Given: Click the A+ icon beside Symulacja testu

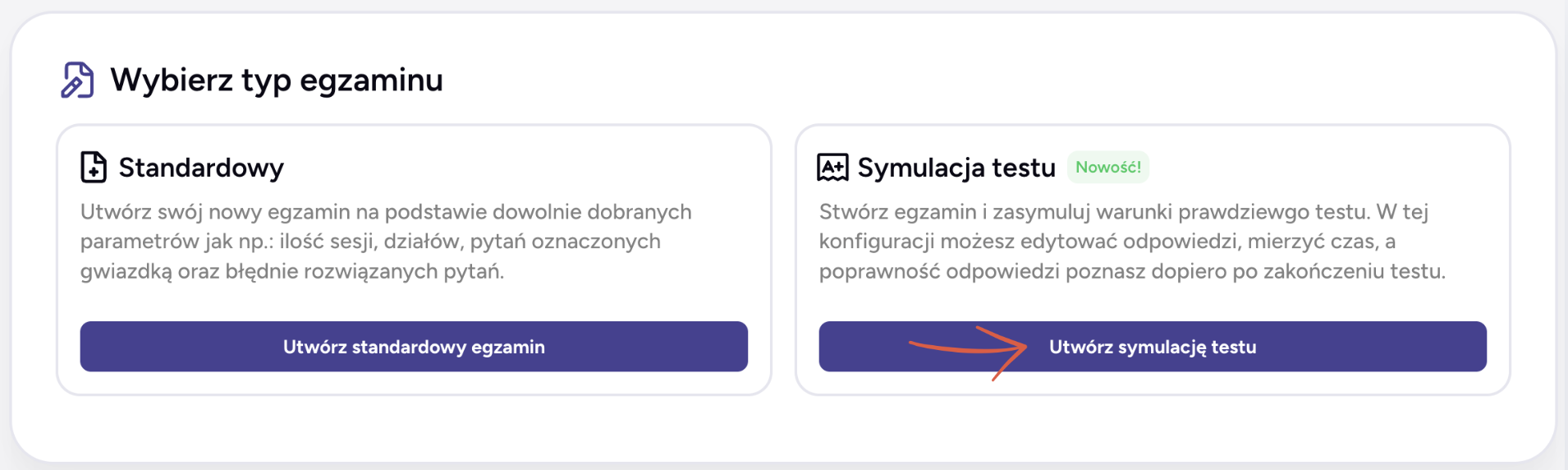Looking at the screenshot, I should click(832, 167).
